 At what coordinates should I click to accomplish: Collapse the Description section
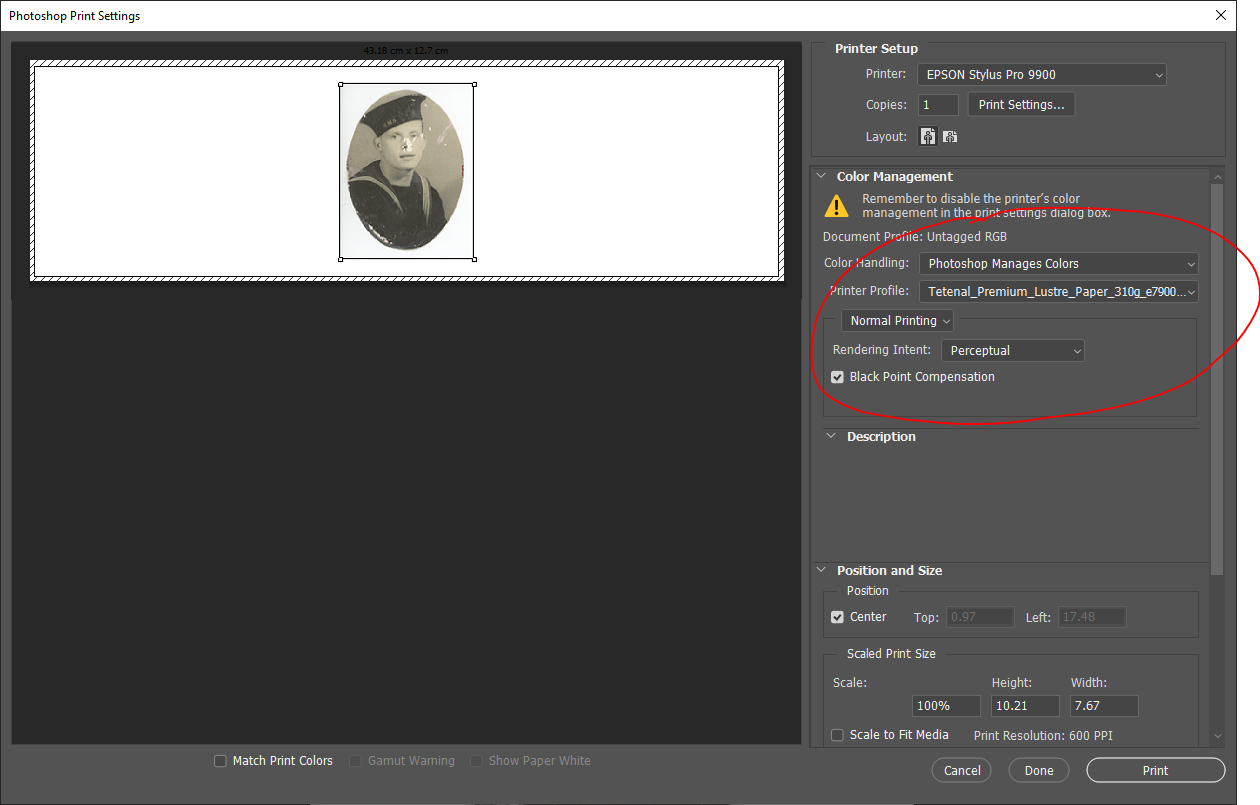click(831, 437)
